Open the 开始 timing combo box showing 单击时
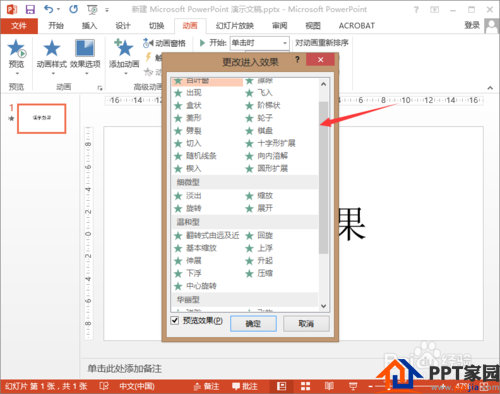 (259, 43)
